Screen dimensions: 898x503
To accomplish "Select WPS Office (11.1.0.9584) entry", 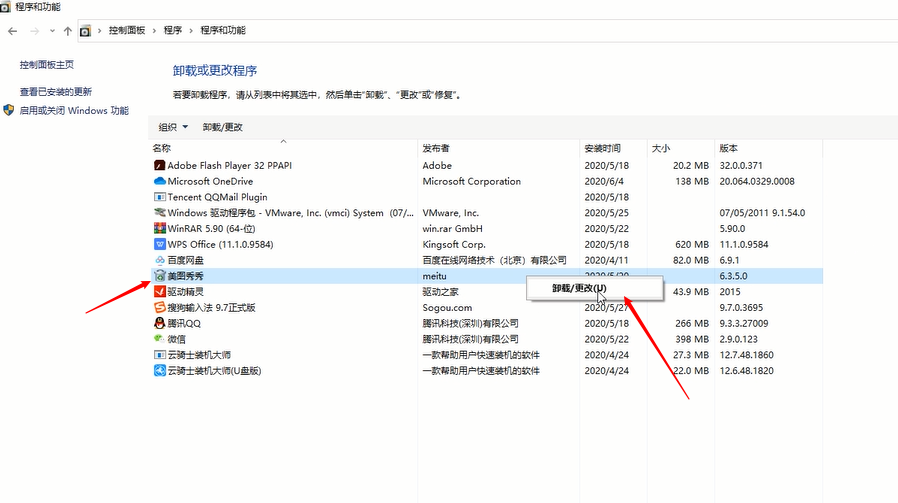I will (x=220, y=245).
